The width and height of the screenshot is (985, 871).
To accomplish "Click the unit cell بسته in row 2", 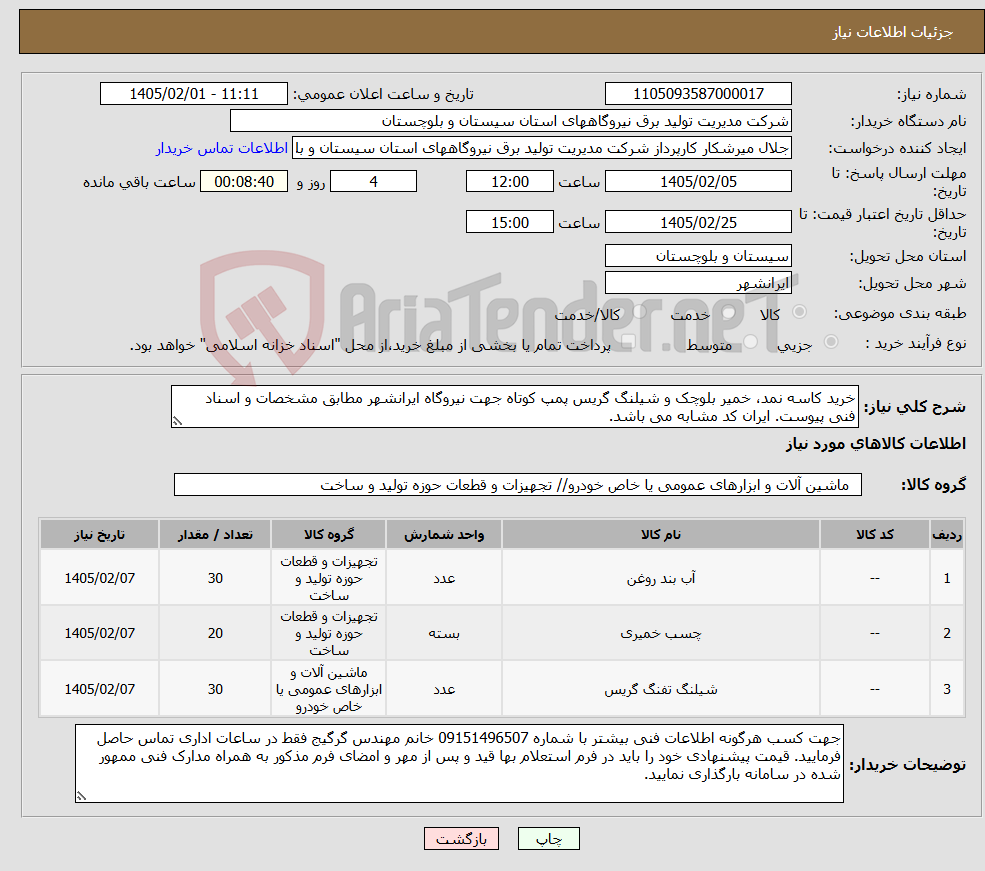I will [444, 634].
